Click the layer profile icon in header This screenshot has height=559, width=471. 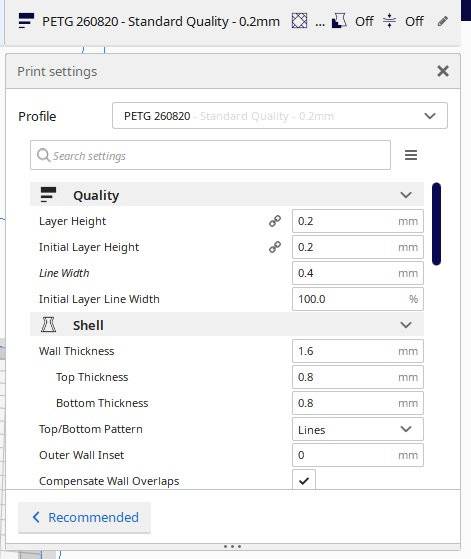pos(26,21)
